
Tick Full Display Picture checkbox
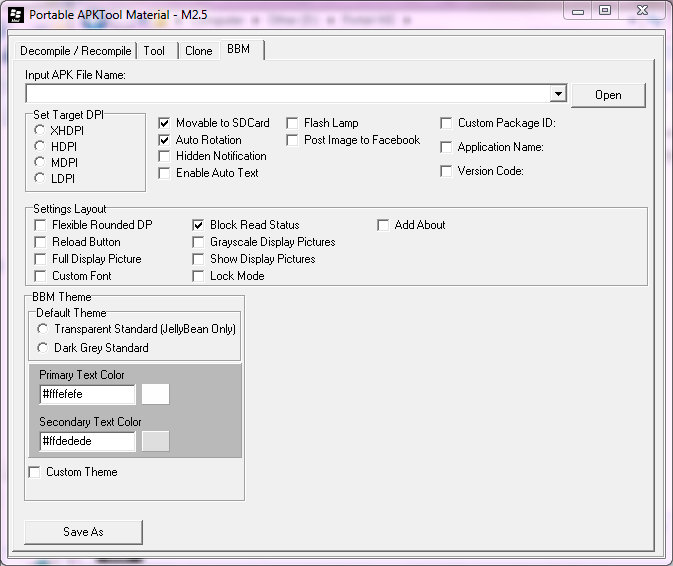click(40, 259)
